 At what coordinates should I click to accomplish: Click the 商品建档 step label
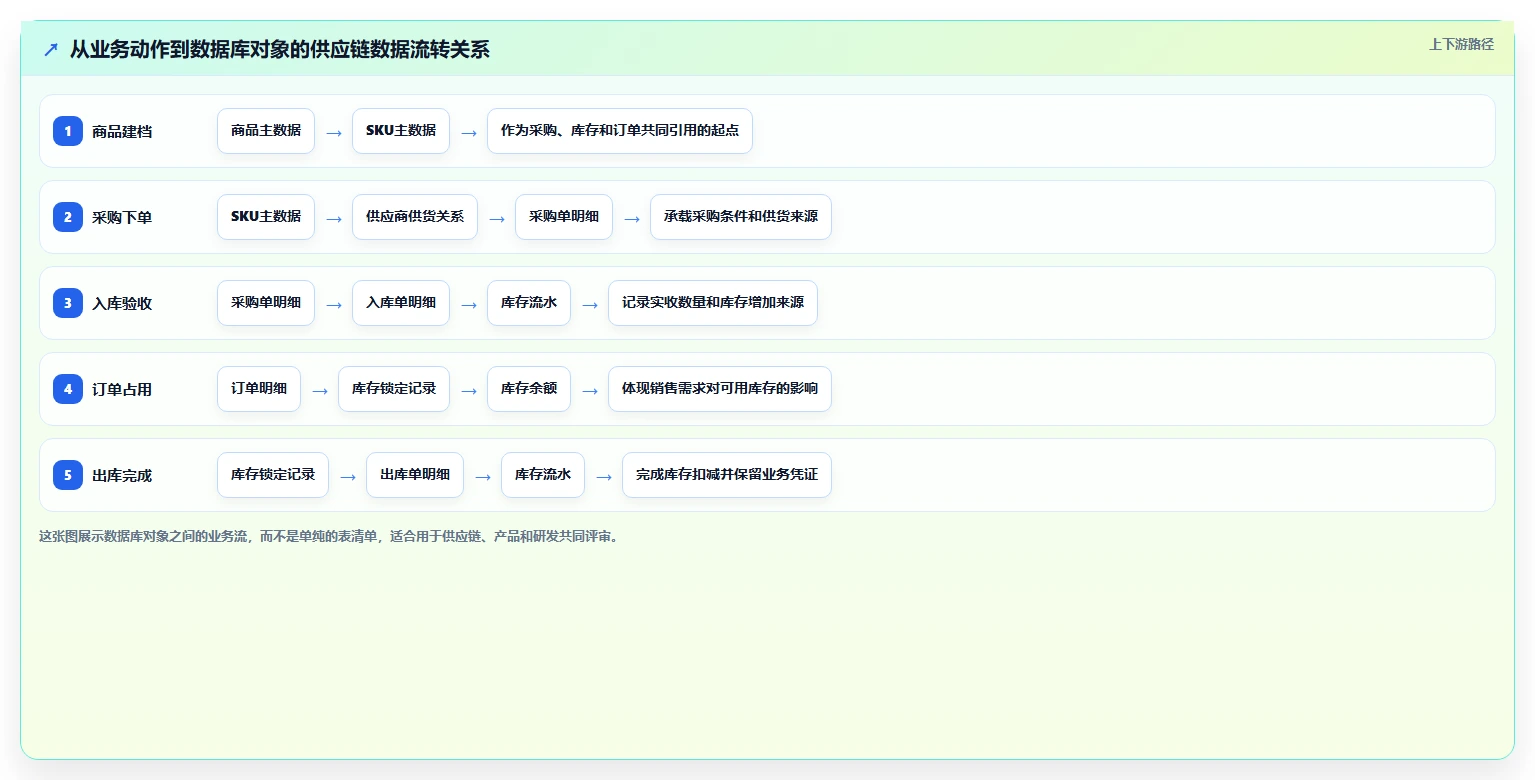[122, 131]
